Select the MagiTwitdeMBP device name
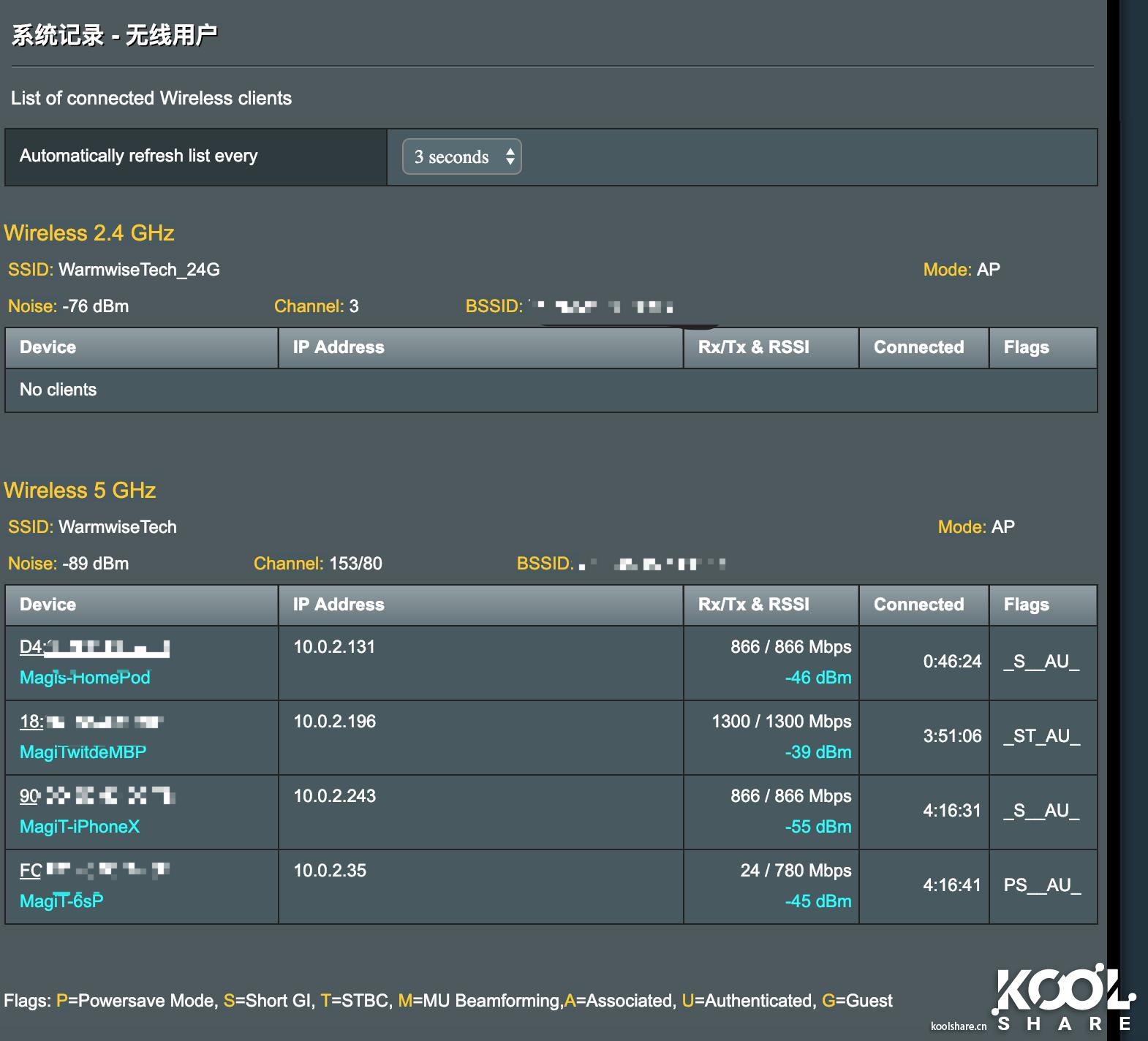The image size is (1148, 1041). coord(83,752)
